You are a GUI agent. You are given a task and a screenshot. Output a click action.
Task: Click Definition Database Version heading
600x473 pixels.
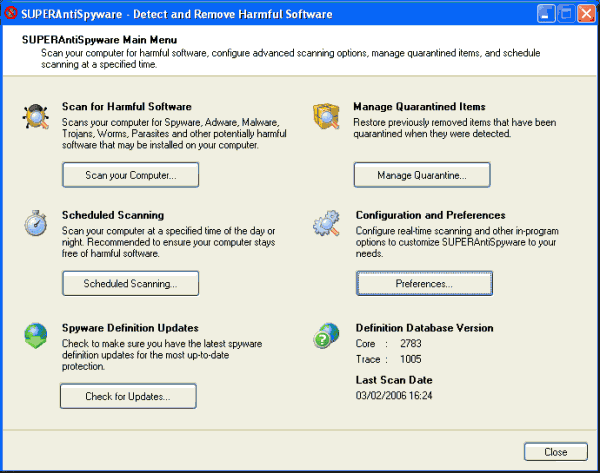pos(424,328)
